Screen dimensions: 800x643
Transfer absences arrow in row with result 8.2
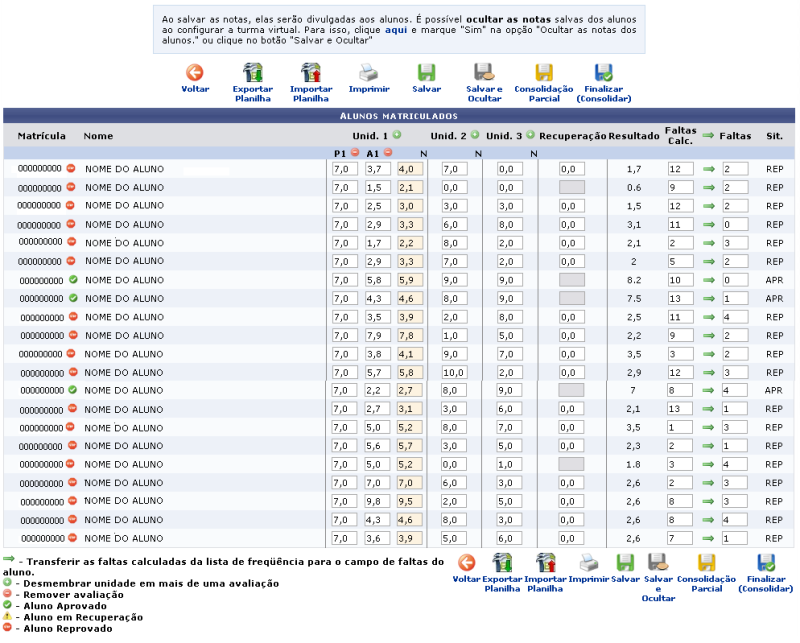click(x=709, y=280)
